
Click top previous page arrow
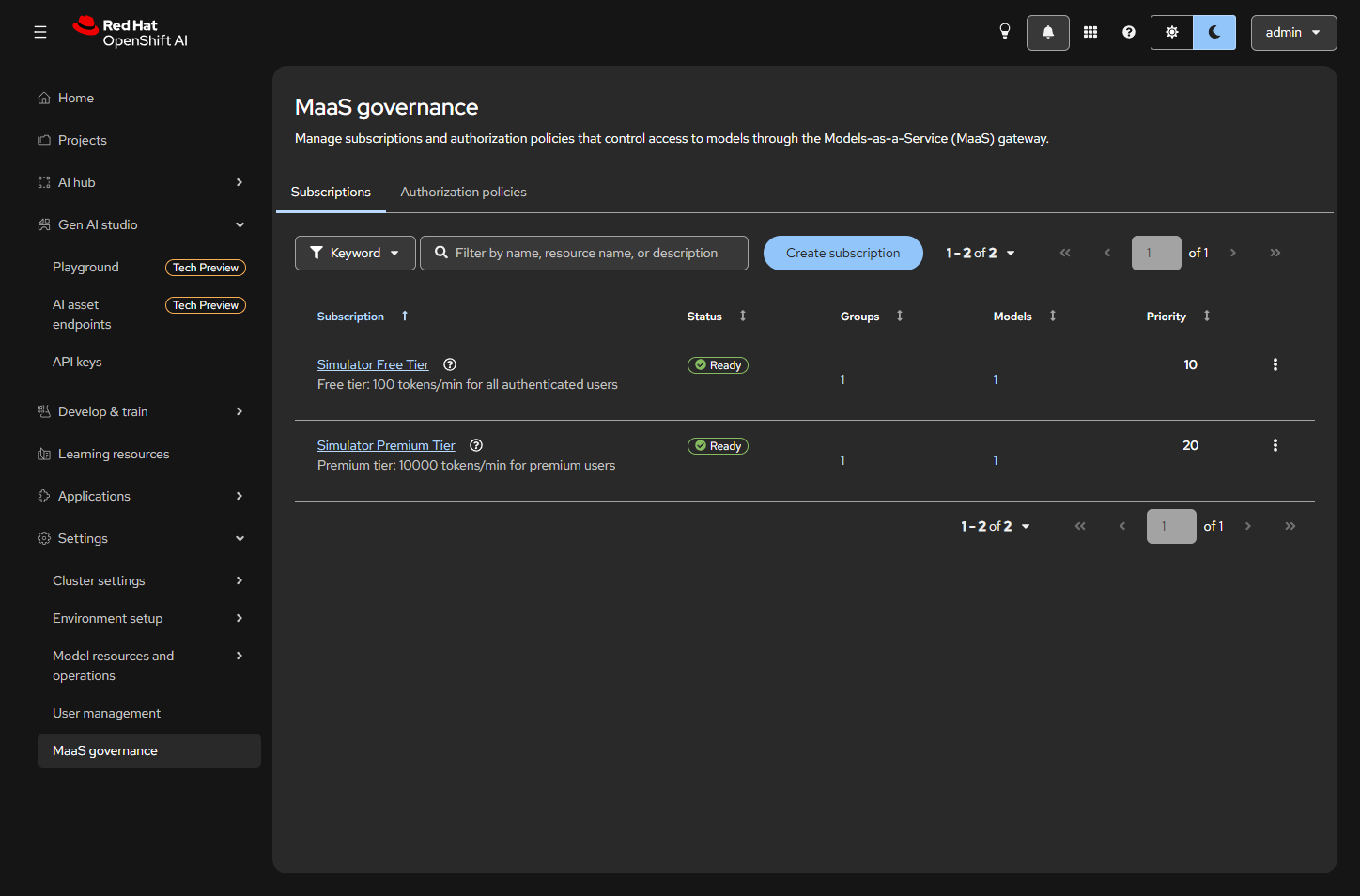(1107, 253)
